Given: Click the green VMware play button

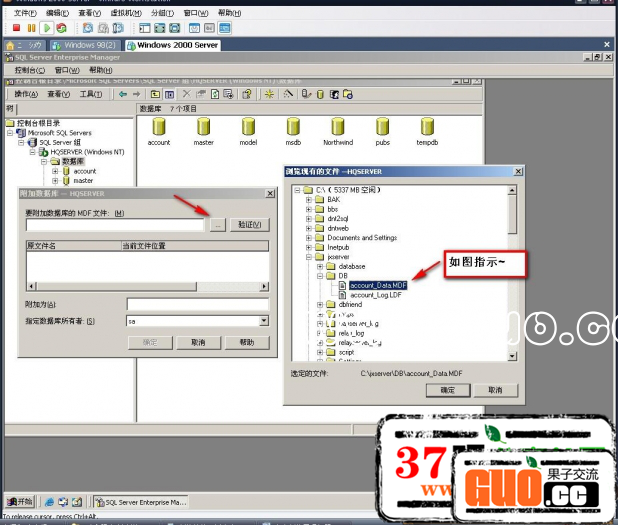Looking at the screenshot, I should coord(47,28).
